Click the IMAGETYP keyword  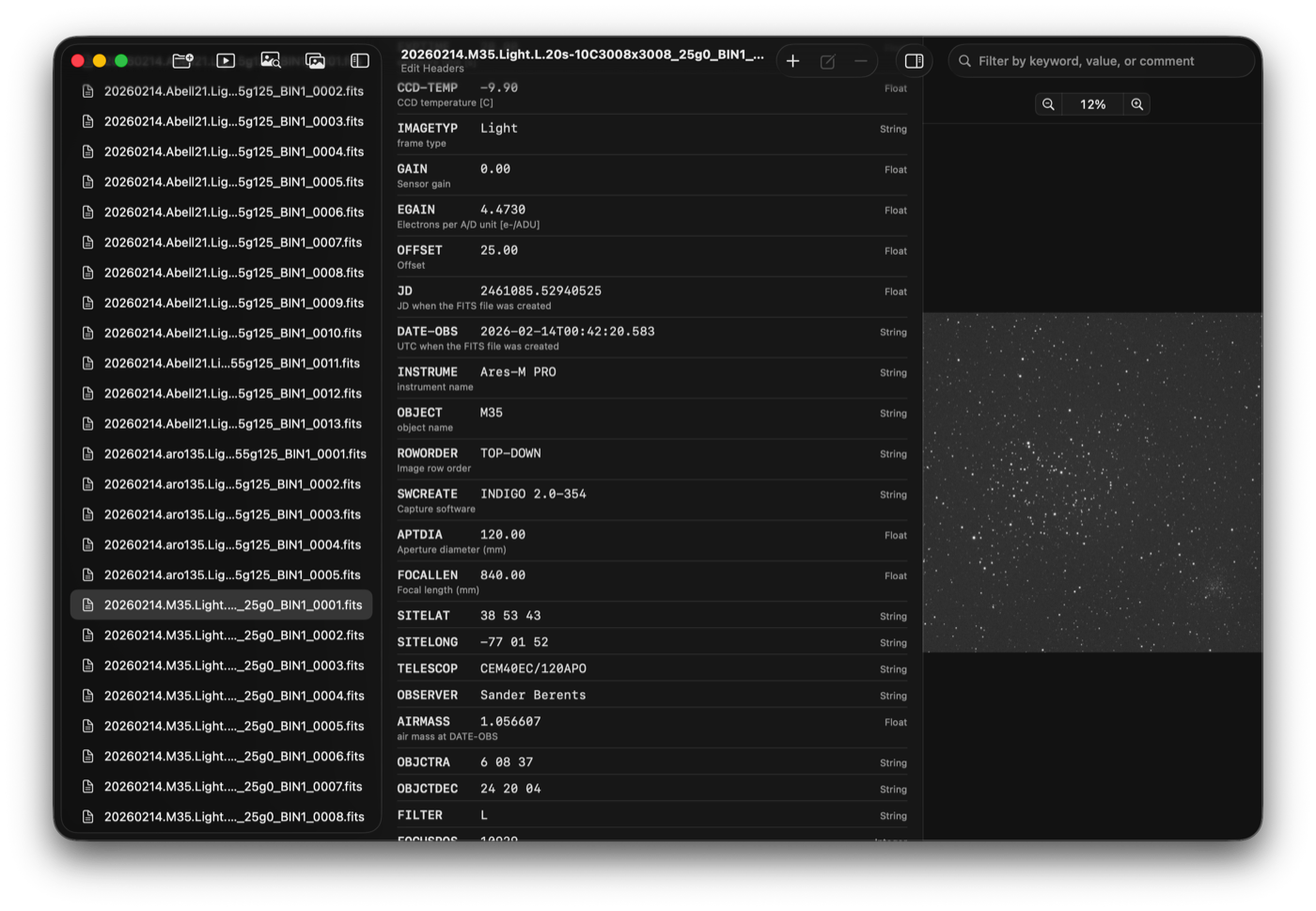point(428,129)
